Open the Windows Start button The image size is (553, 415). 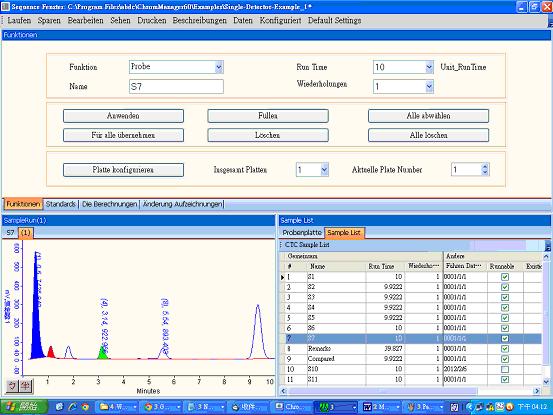tap(23, 407)
